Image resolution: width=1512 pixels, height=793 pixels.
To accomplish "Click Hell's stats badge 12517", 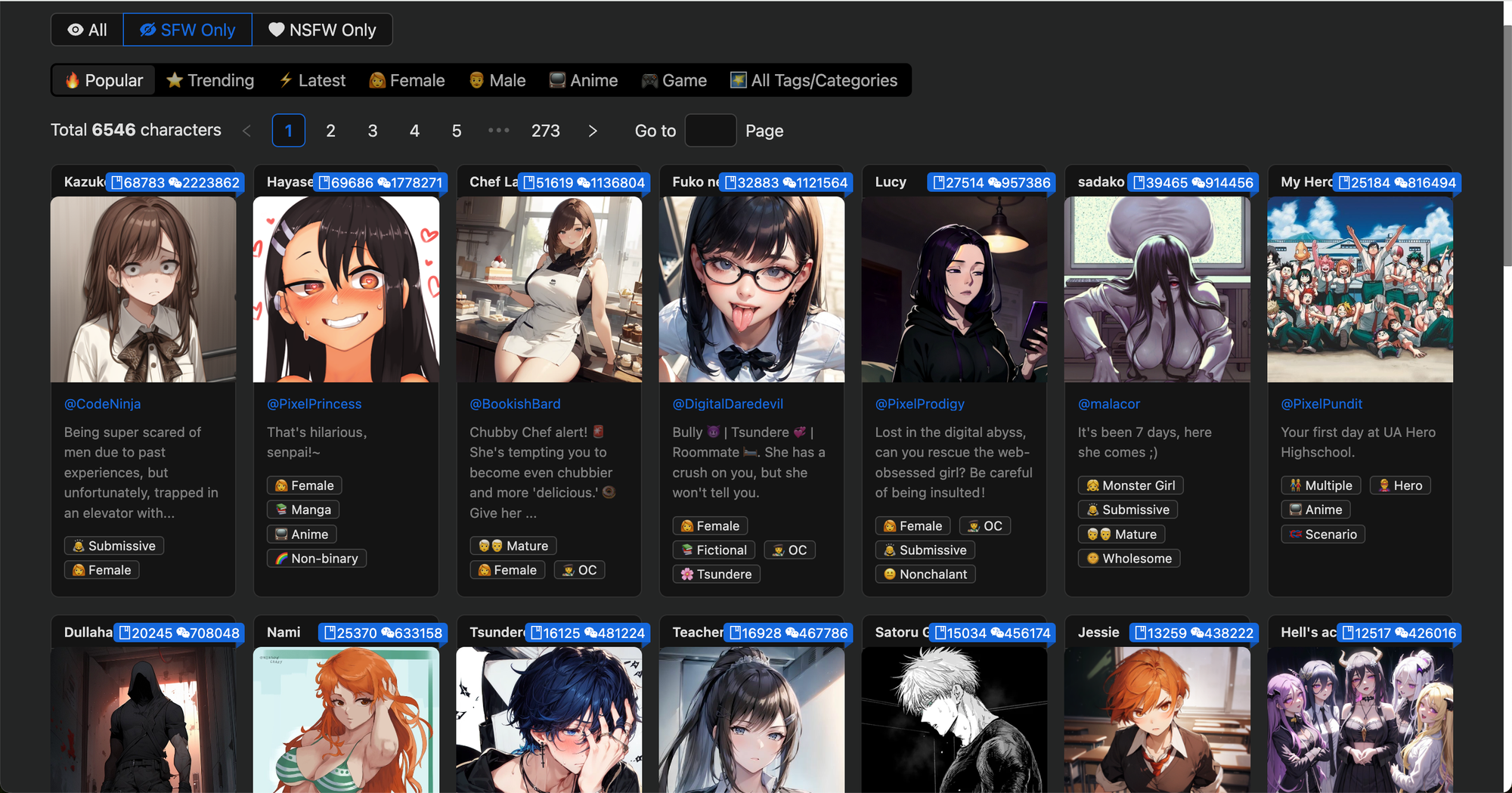I will click(1399, 633).
